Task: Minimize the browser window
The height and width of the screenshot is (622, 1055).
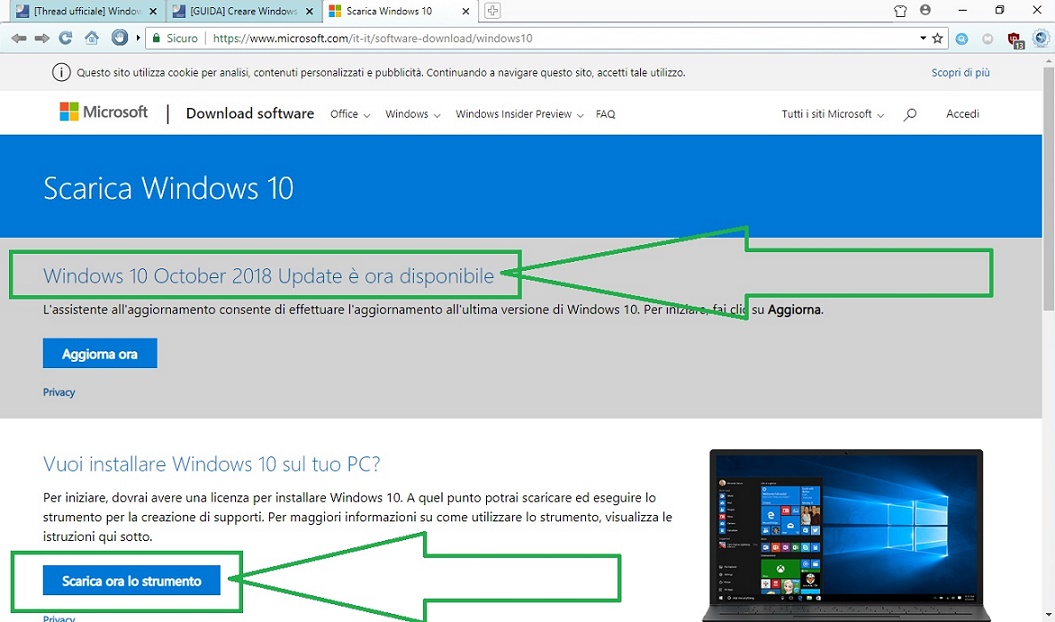Action: (x=962, y=10)
